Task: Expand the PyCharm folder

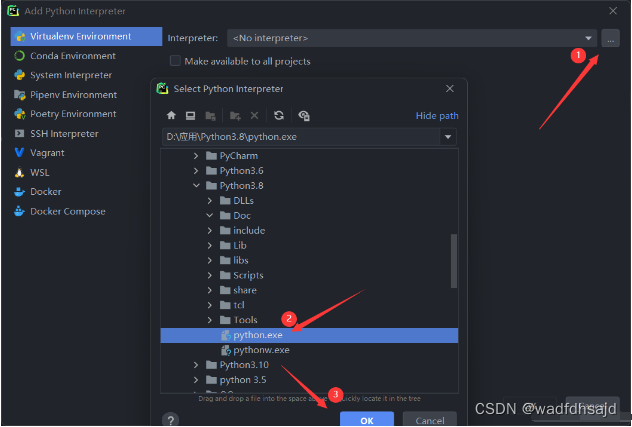Action: (196, 156)
